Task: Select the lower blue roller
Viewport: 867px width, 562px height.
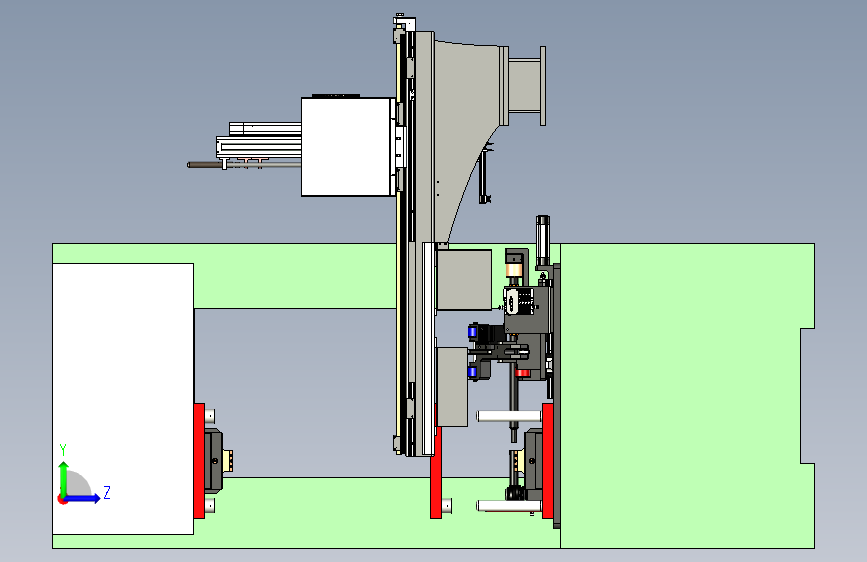Action: (472, 372)
